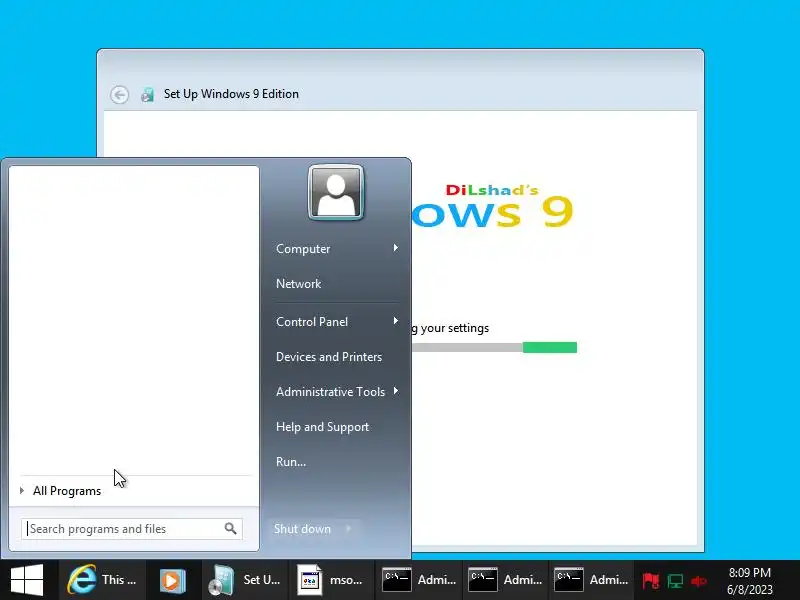
Task: Click the setup progress bar
Action: (494, 347)
